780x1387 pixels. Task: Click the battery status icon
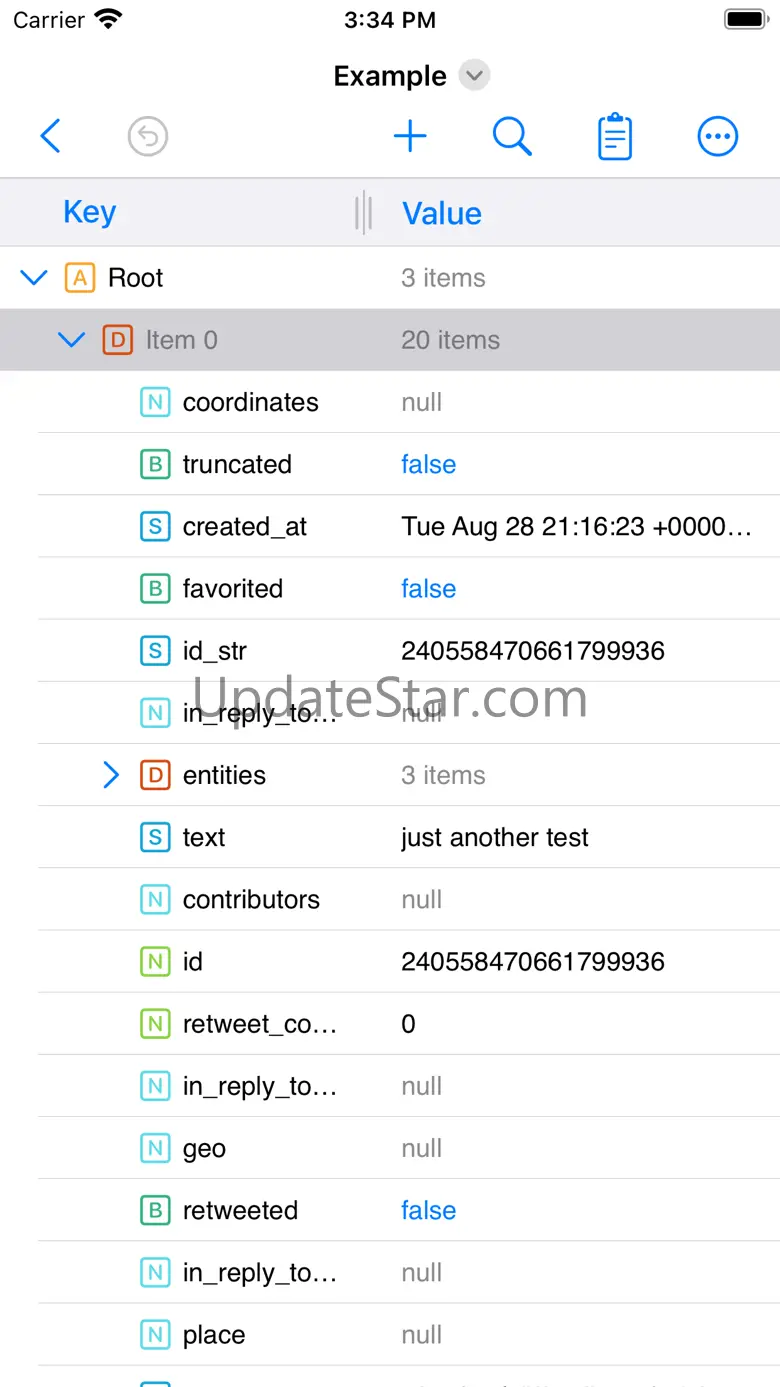[x=746, y=19]
